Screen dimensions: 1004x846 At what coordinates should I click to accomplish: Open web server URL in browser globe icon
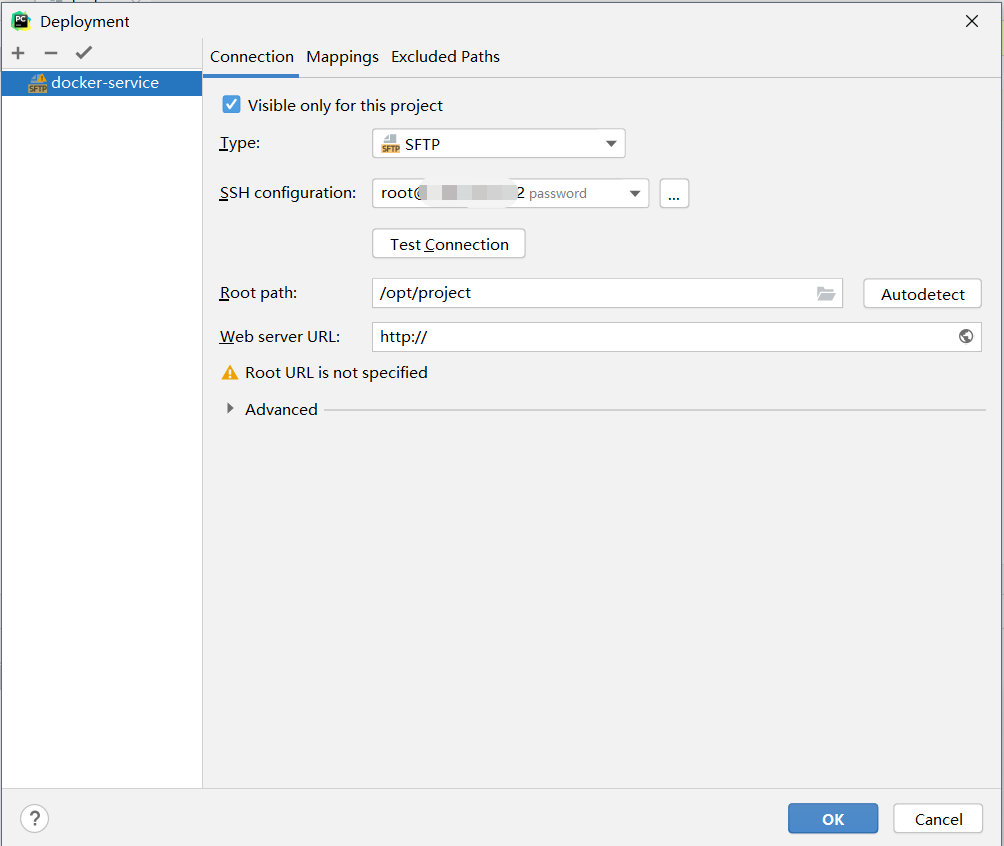pyautogui.click(x=966, y=337)
